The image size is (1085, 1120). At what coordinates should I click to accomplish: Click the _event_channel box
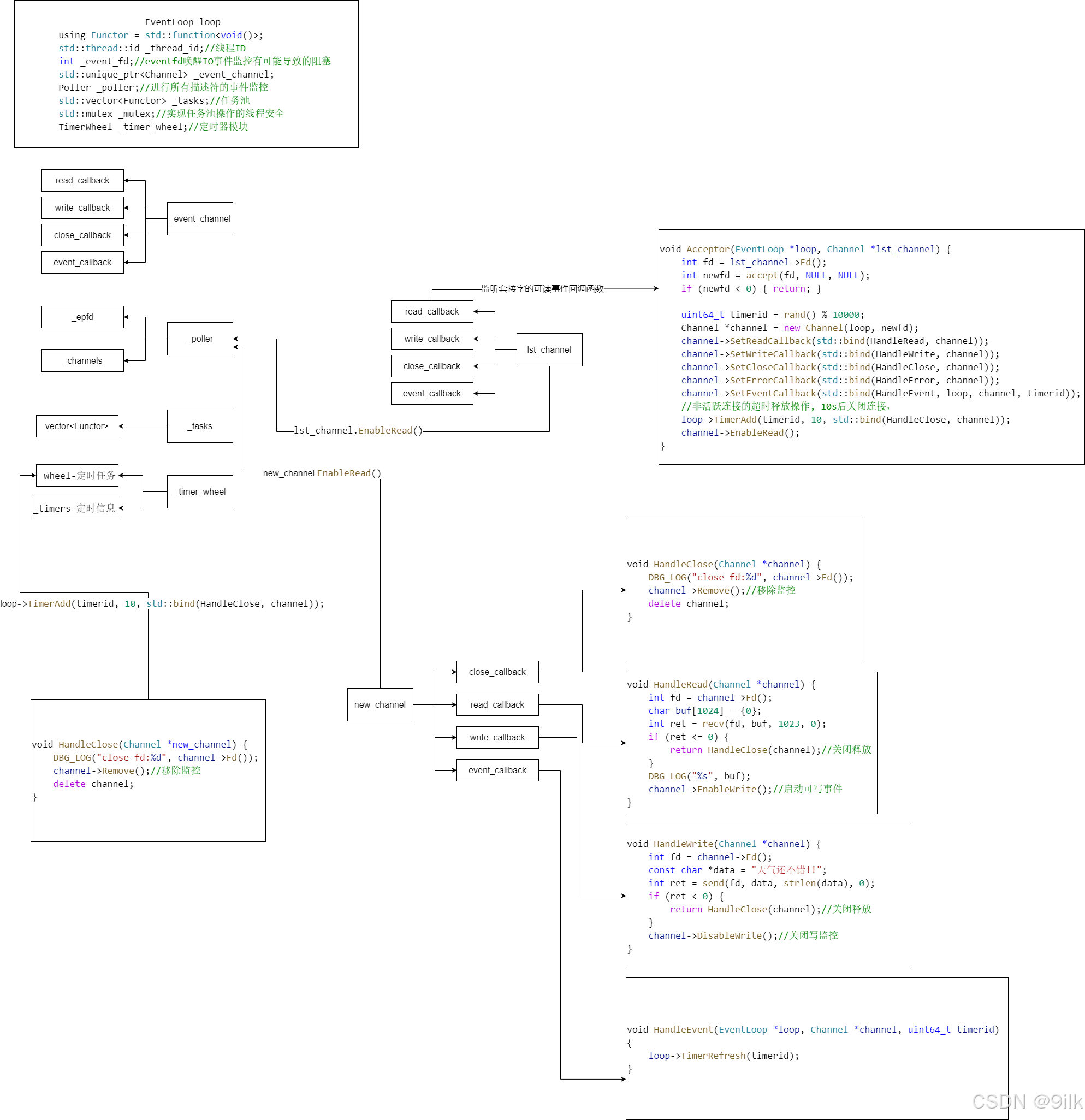pyautogui.click(x=200, y=218)
